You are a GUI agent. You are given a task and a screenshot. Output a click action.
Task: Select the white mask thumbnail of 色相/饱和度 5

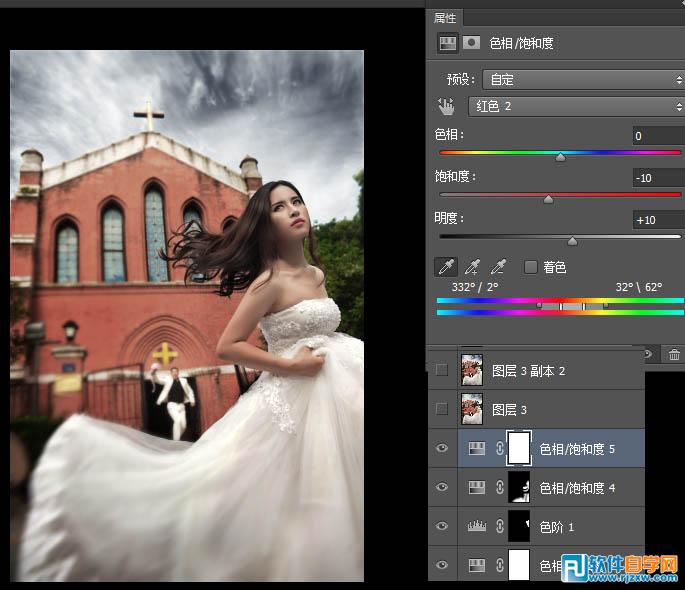pos(519,448)
